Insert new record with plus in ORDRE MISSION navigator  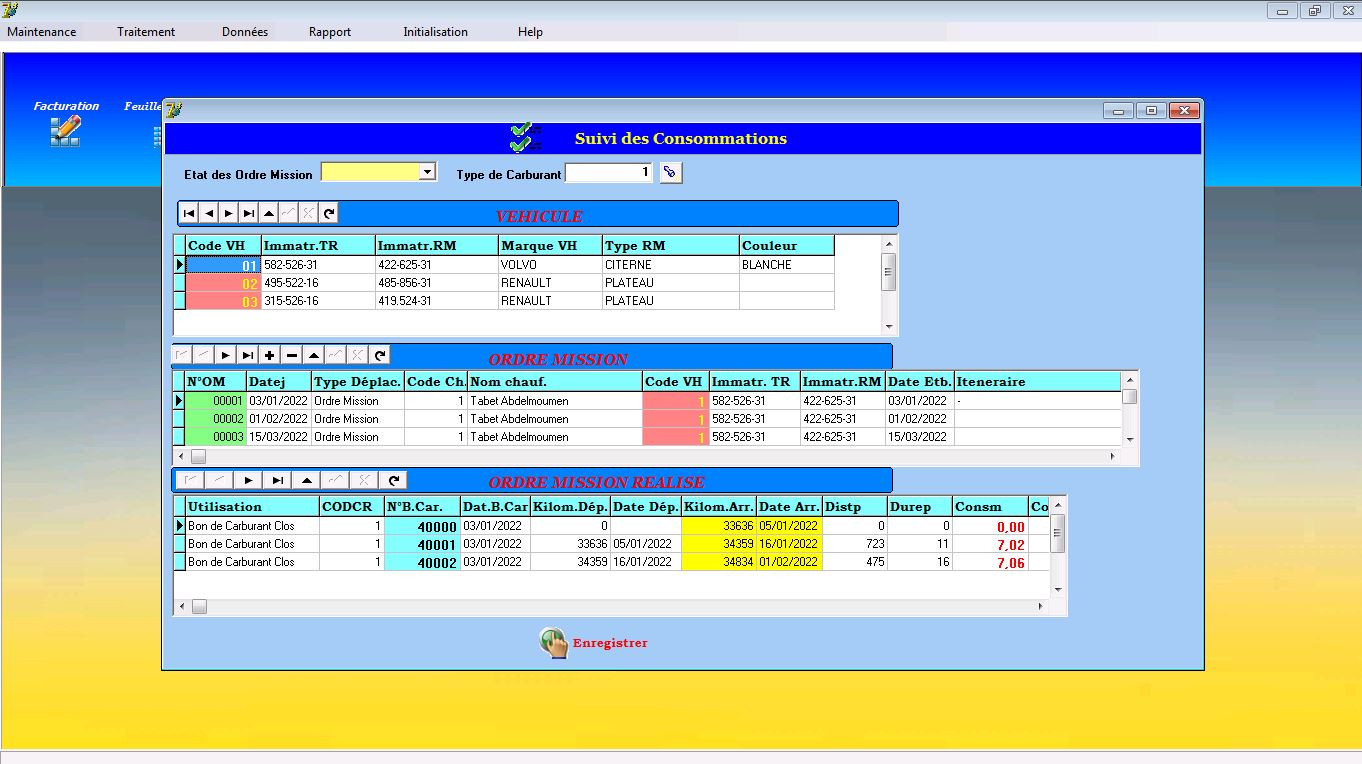(x=269, y=355)
